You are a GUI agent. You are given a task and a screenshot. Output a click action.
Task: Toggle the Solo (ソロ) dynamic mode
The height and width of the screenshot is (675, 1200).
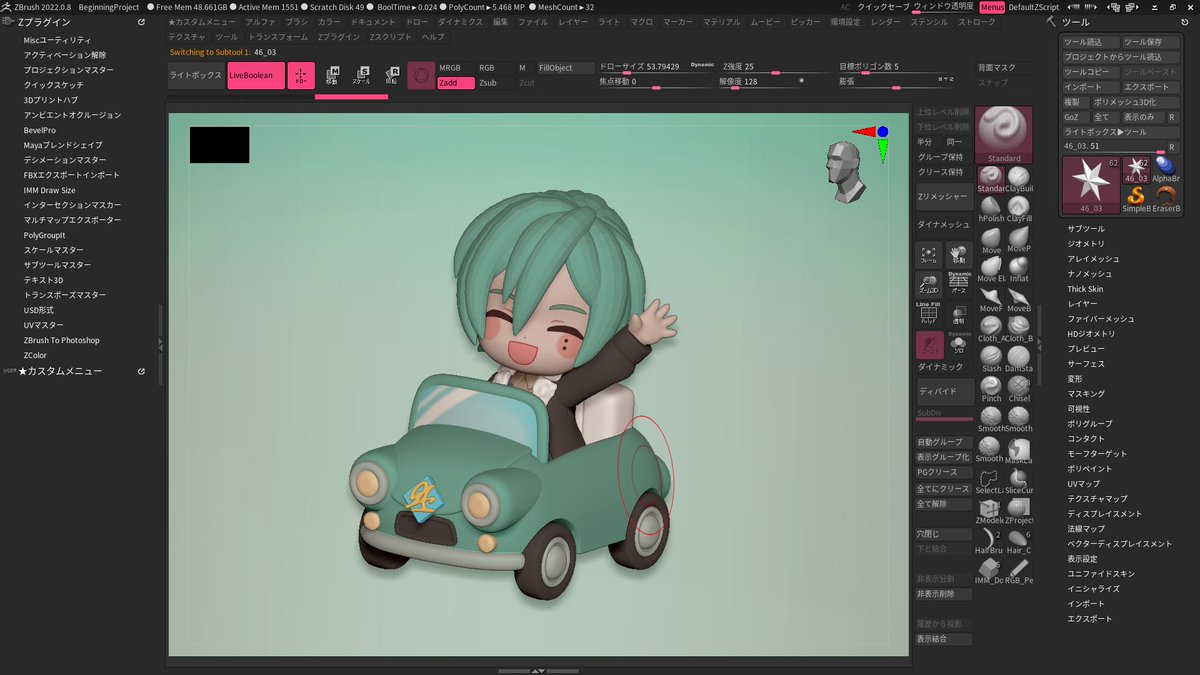pos(959,345)
